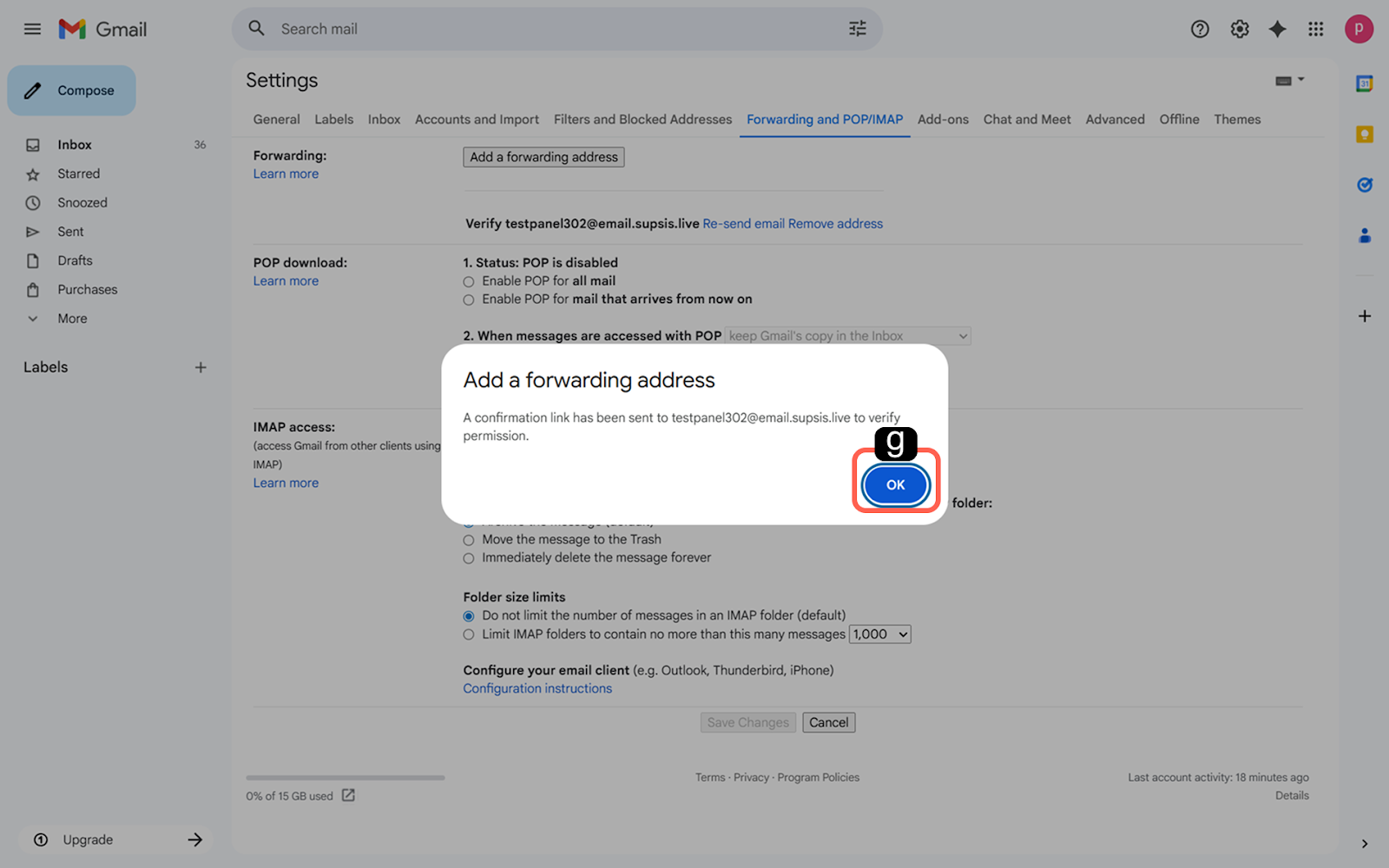Open the Google apps grid
1389x868 pixels.
[1315, 30]
